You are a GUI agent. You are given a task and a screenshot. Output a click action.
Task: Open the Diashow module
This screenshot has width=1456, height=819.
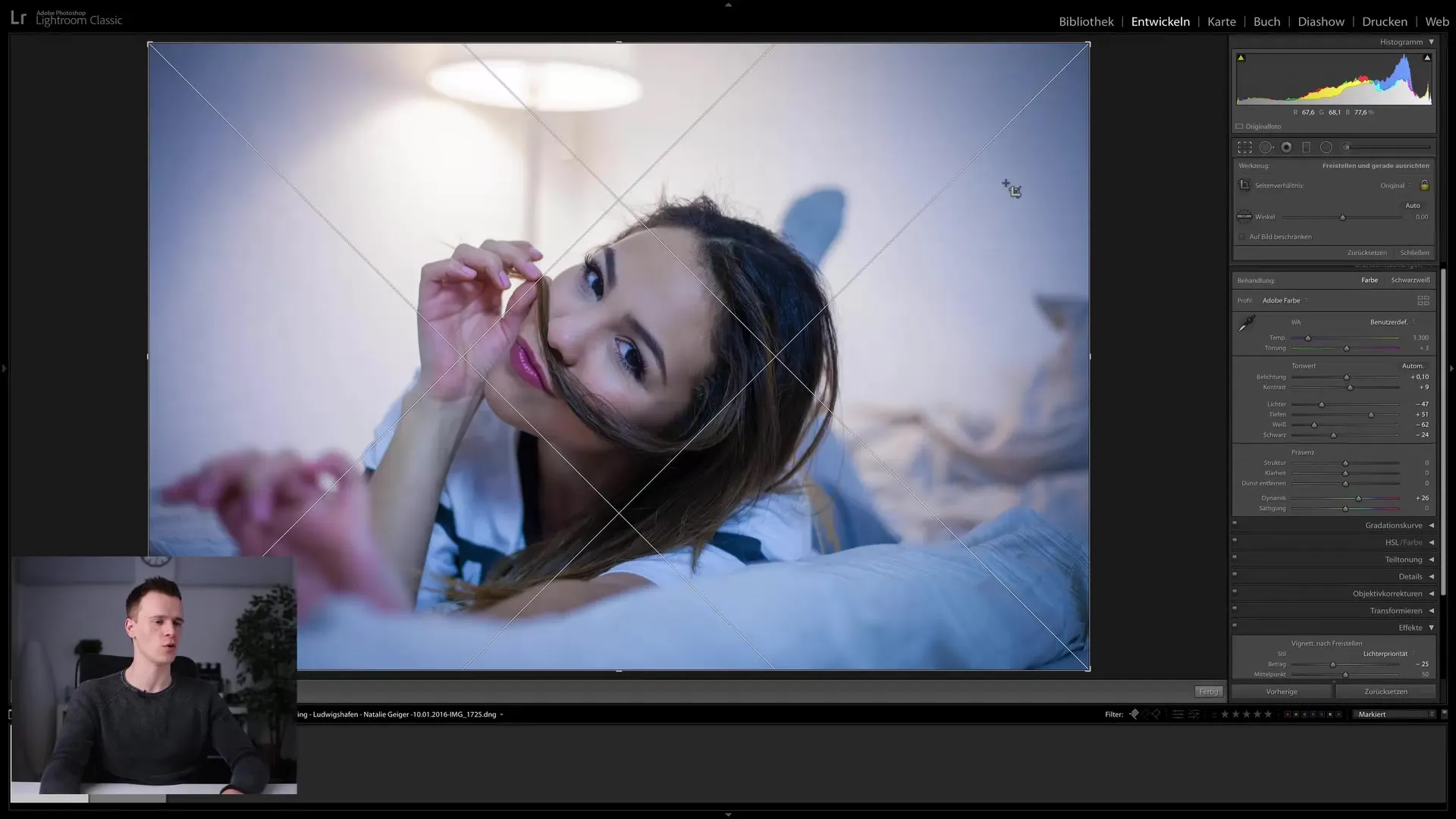[1321, 21]
